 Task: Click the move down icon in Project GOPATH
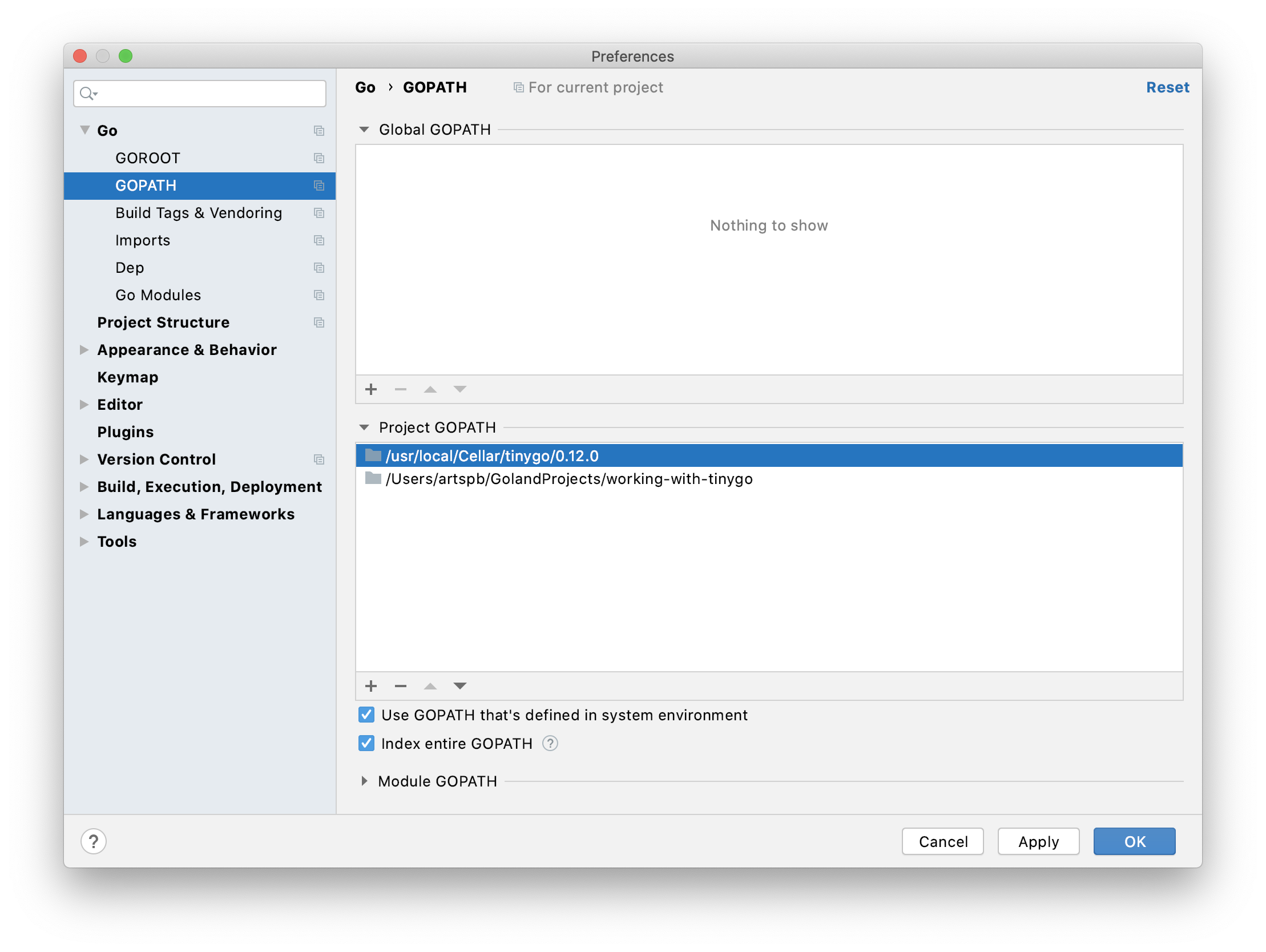click(459, 686)
